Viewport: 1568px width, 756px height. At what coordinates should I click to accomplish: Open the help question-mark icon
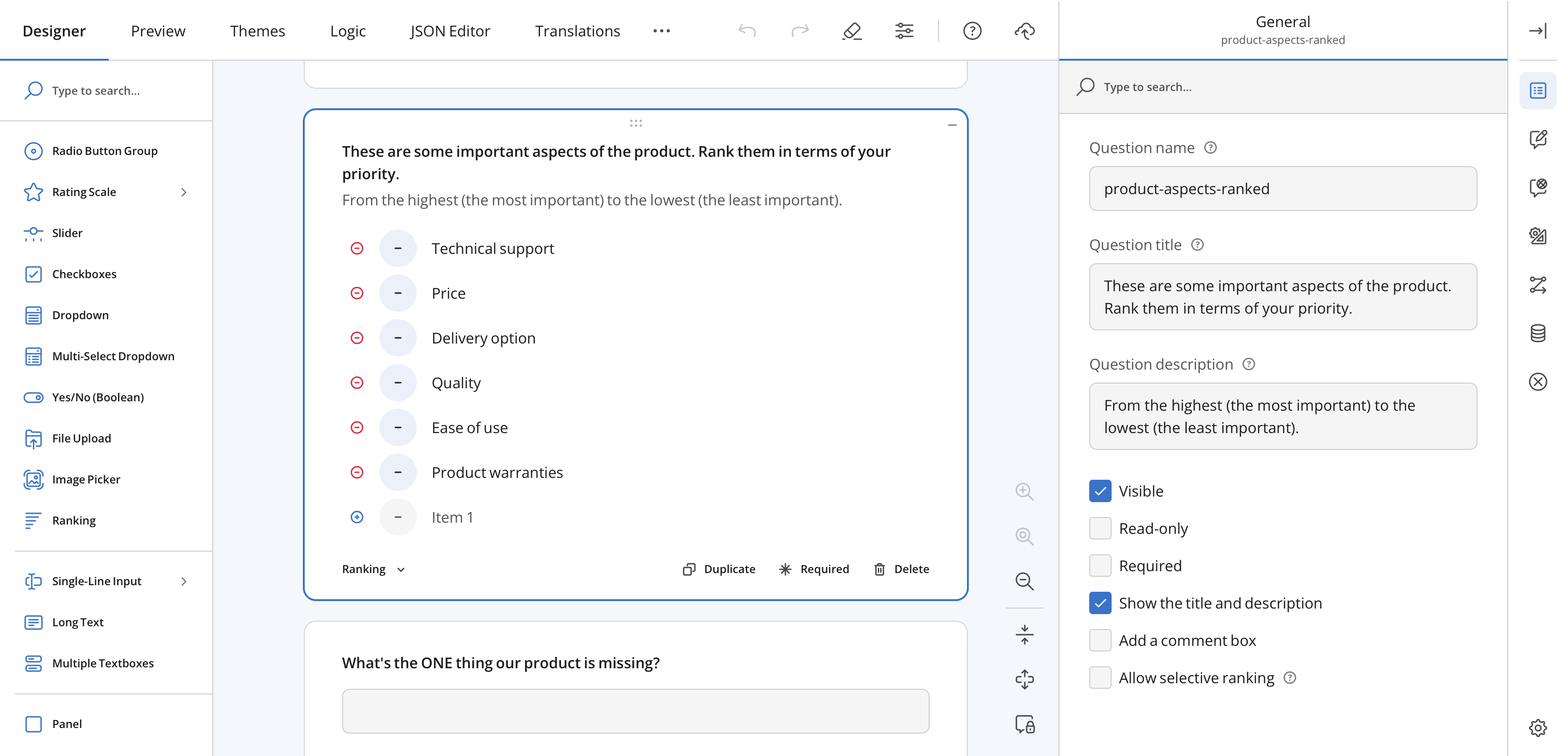tap(972, 30)
